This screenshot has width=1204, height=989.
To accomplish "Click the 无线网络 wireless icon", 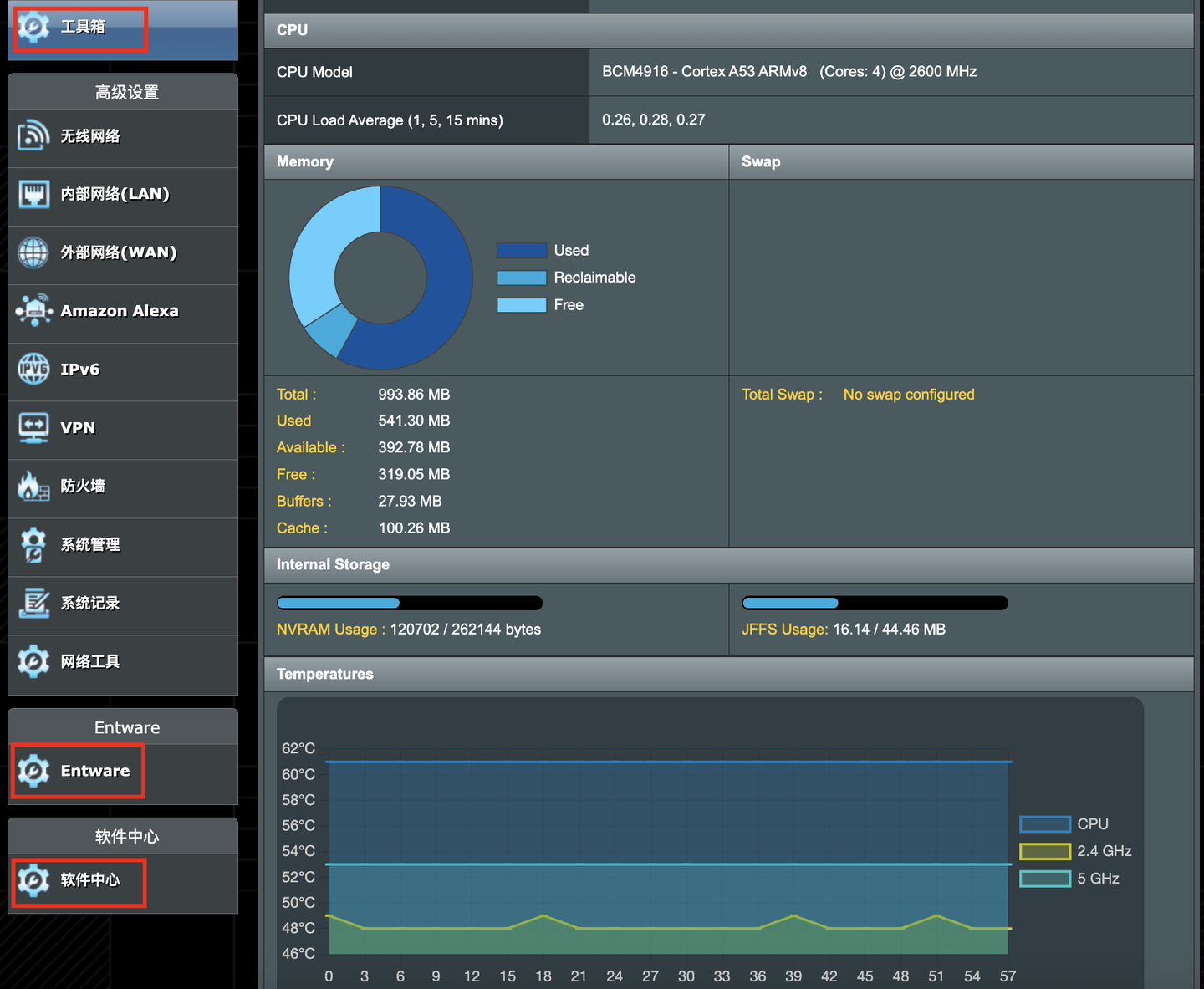I will 33,135.
